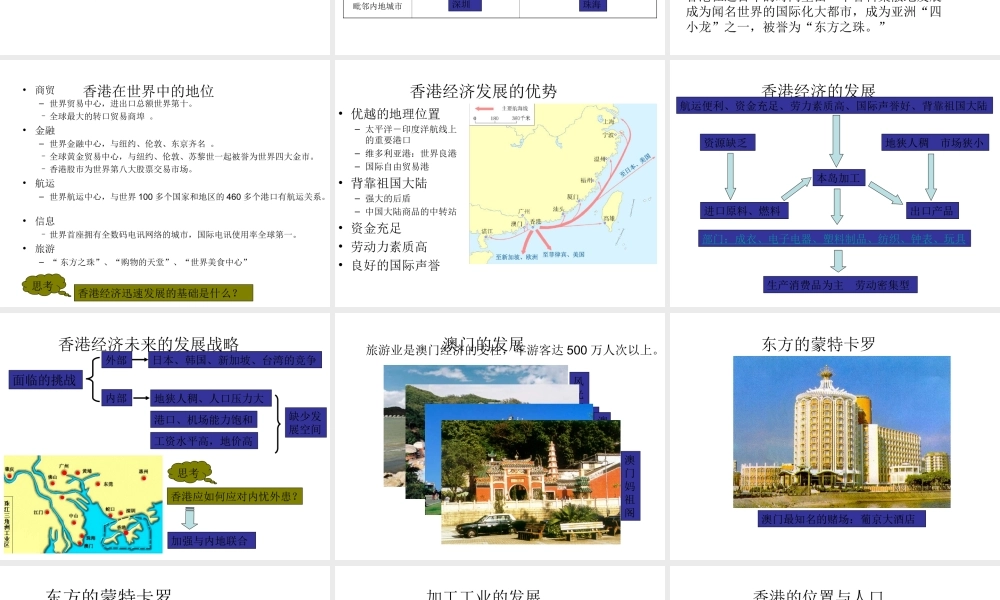
Task: Select the 进口原料、燃料 box
Action: 743,210
